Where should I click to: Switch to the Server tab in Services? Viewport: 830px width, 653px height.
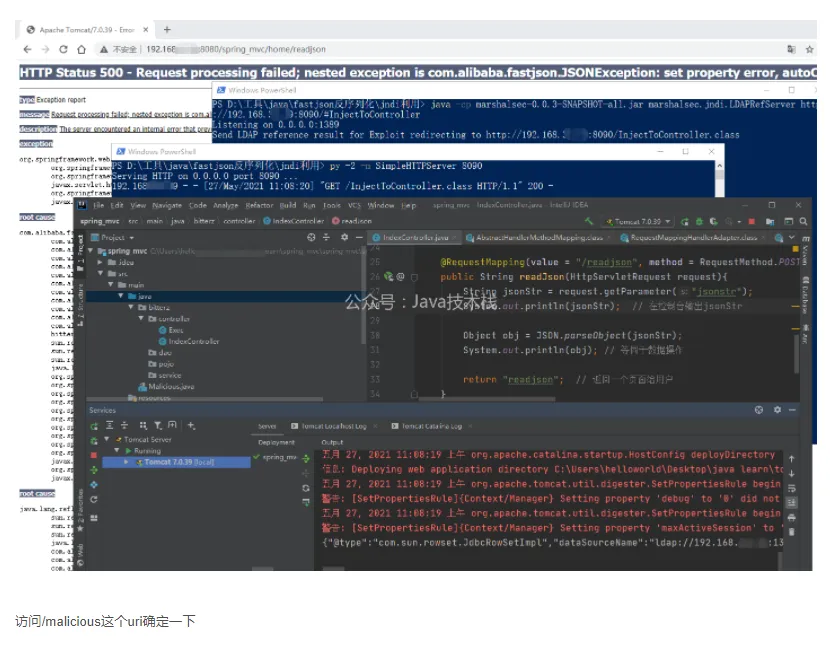coord(267,426)
